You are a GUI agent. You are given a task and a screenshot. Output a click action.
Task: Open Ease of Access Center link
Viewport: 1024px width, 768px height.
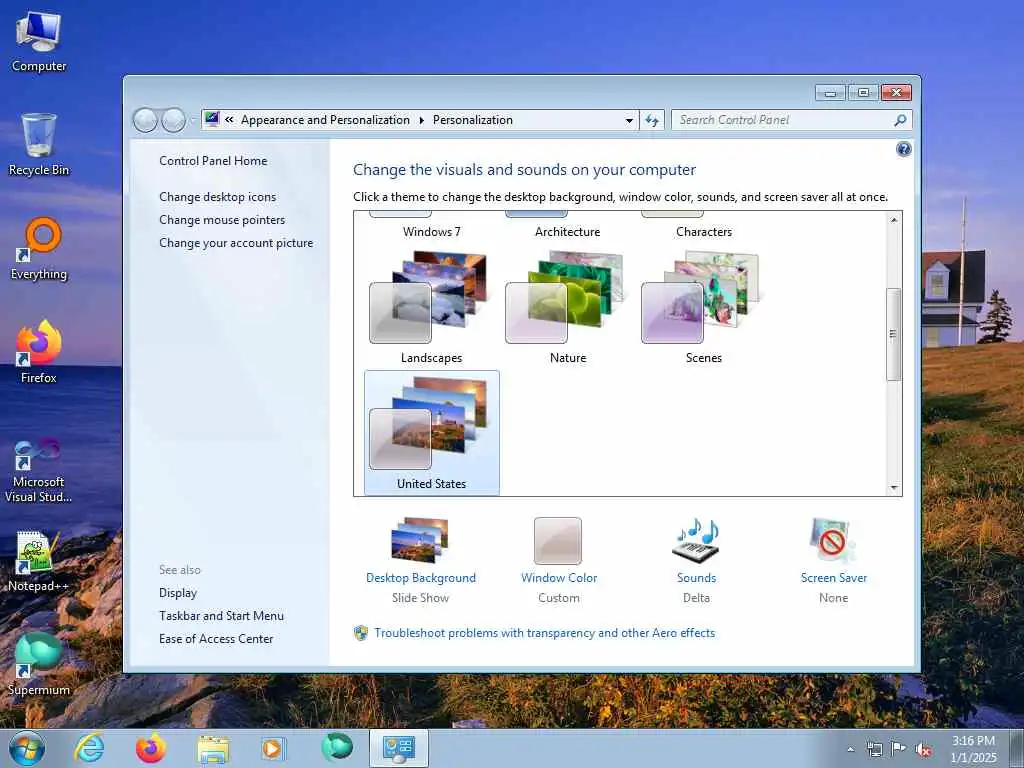tap(216, 639)
